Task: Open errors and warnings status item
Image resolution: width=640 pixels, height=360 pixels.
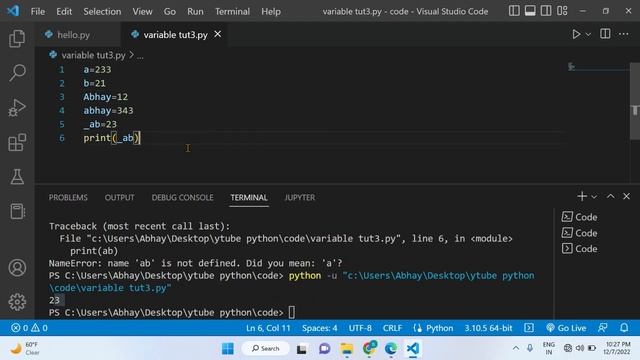Action: tap(29, 328)
